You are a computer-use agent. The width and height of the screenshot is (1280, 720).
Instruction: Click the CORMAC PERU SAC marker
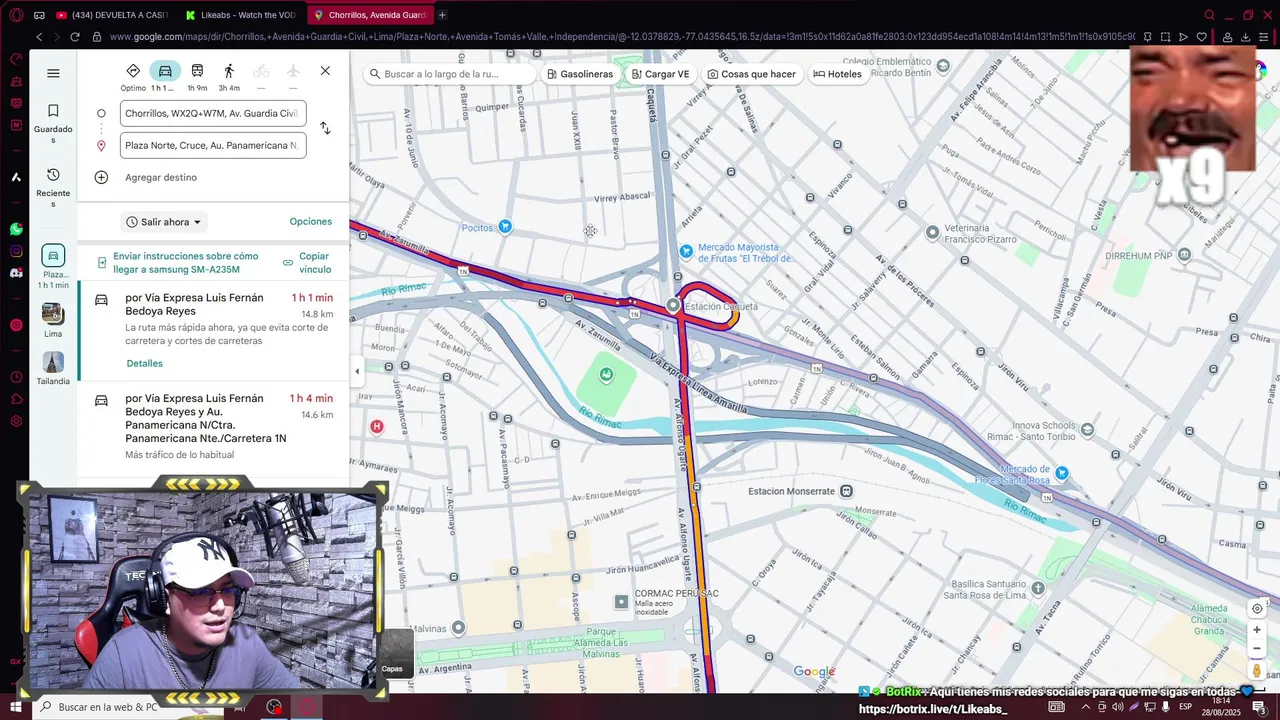click(x=621, y=602)
